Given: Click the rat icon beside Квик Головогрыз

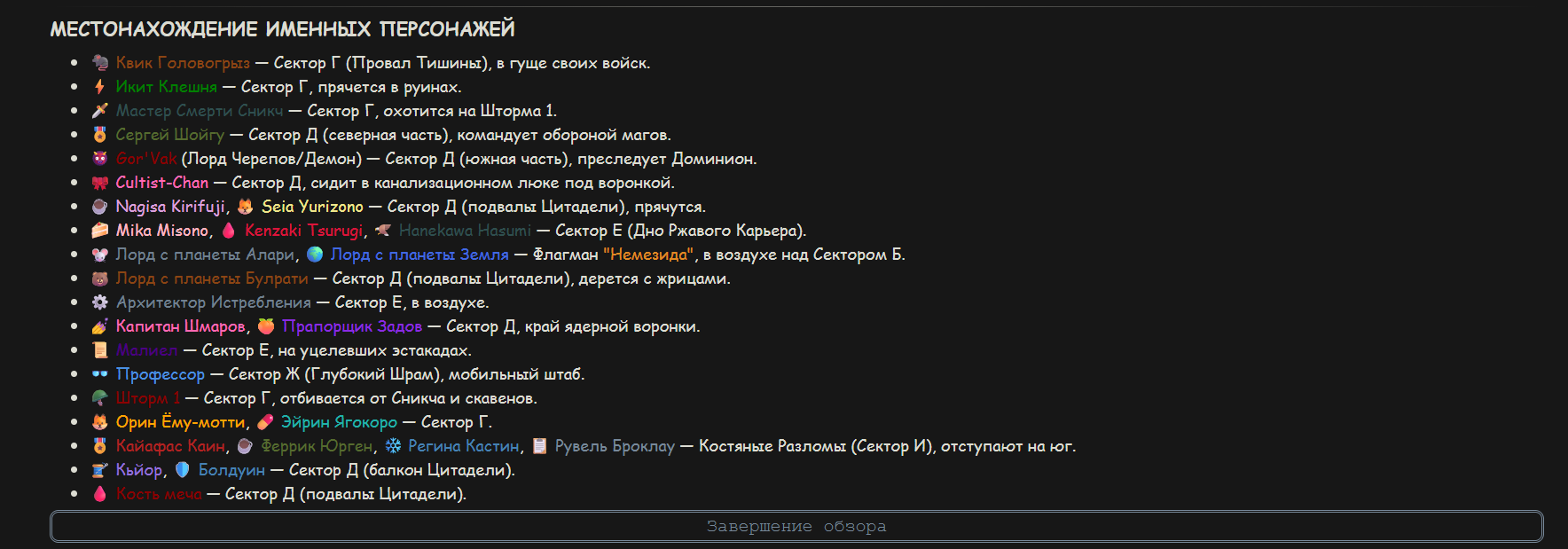Looking at the screenshot, I should click(100, 63).
